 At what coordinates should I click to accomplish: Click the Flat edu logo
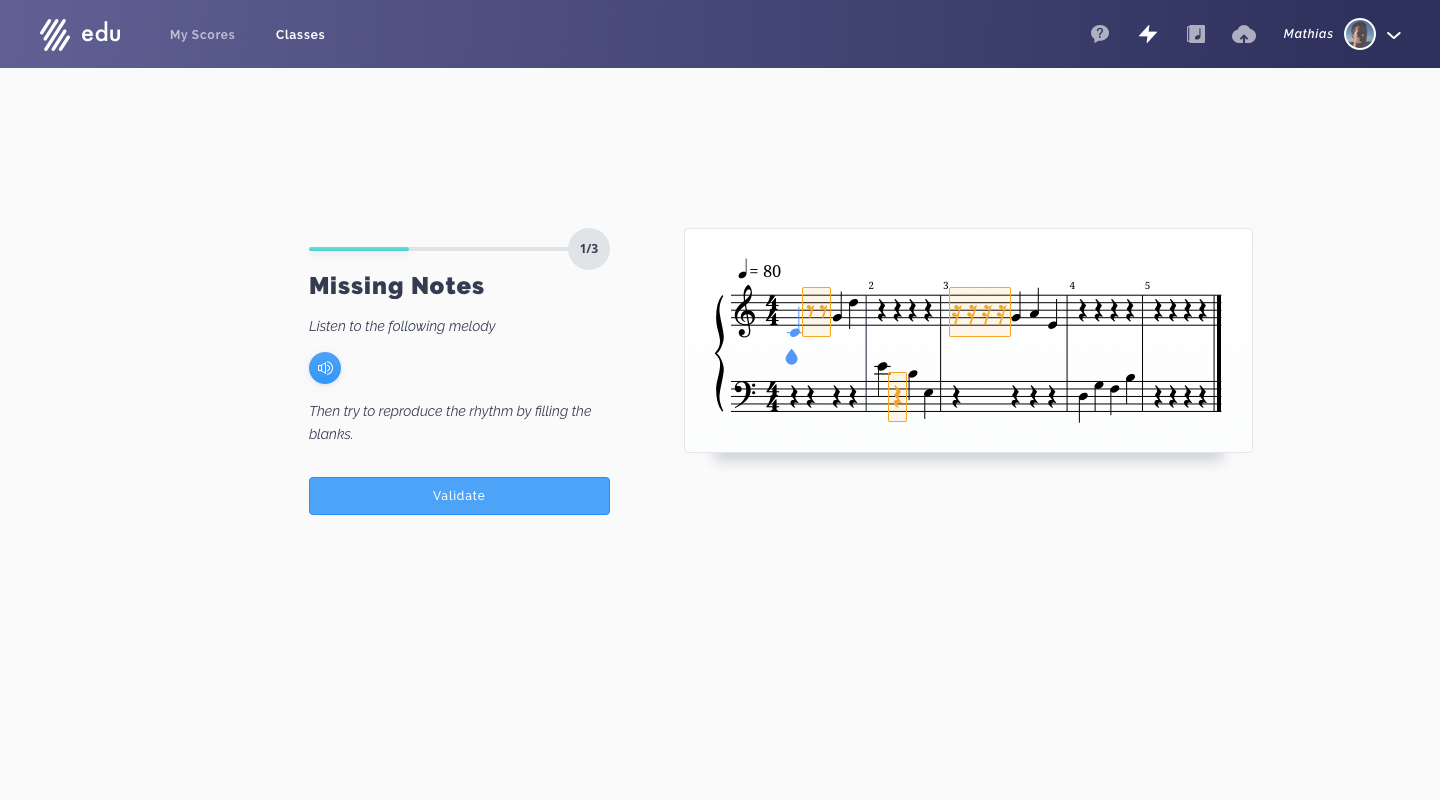[80, 34]
